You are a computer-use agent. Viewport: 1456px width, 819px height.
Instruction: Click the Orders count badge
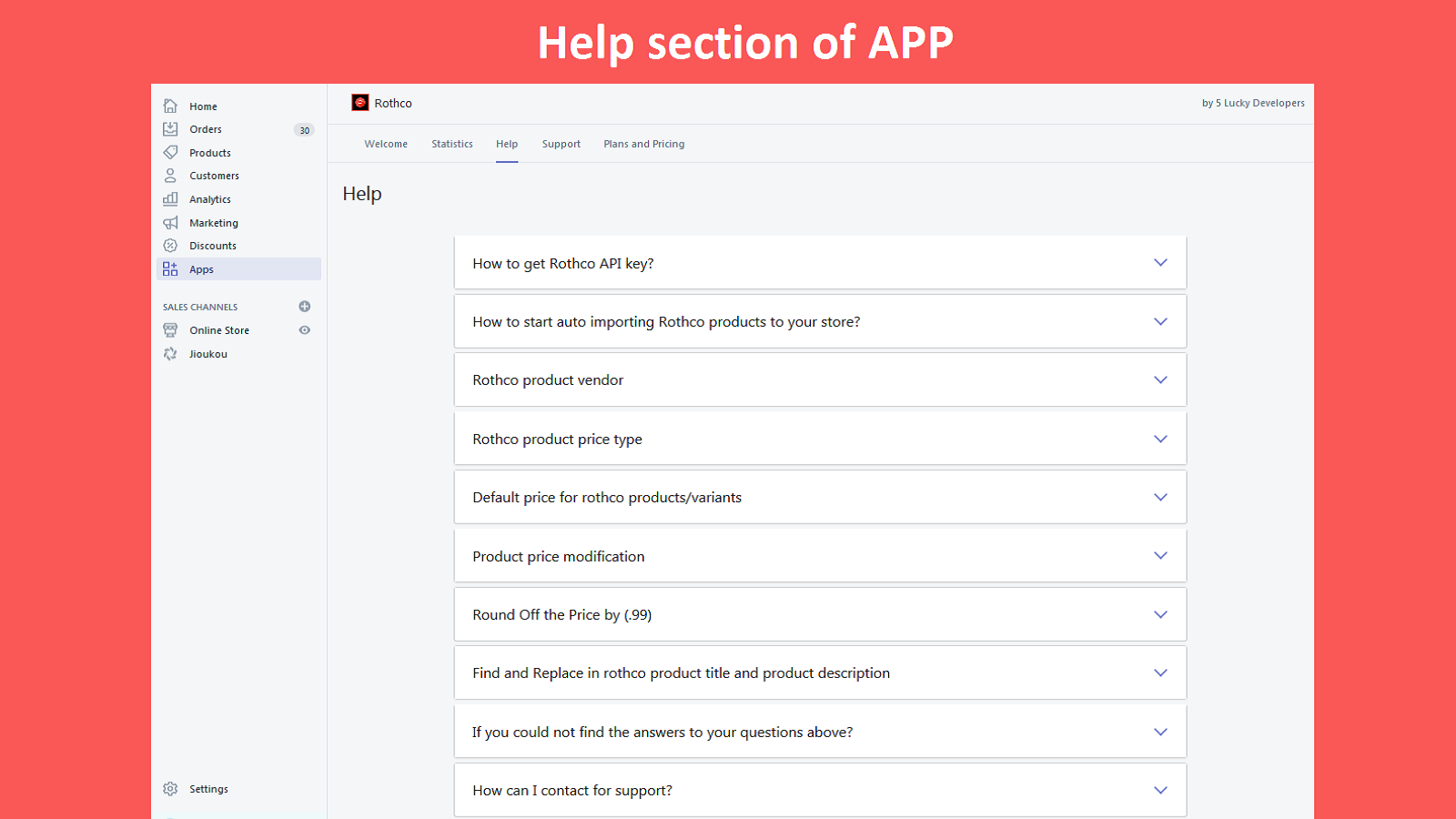pos(303,129)
